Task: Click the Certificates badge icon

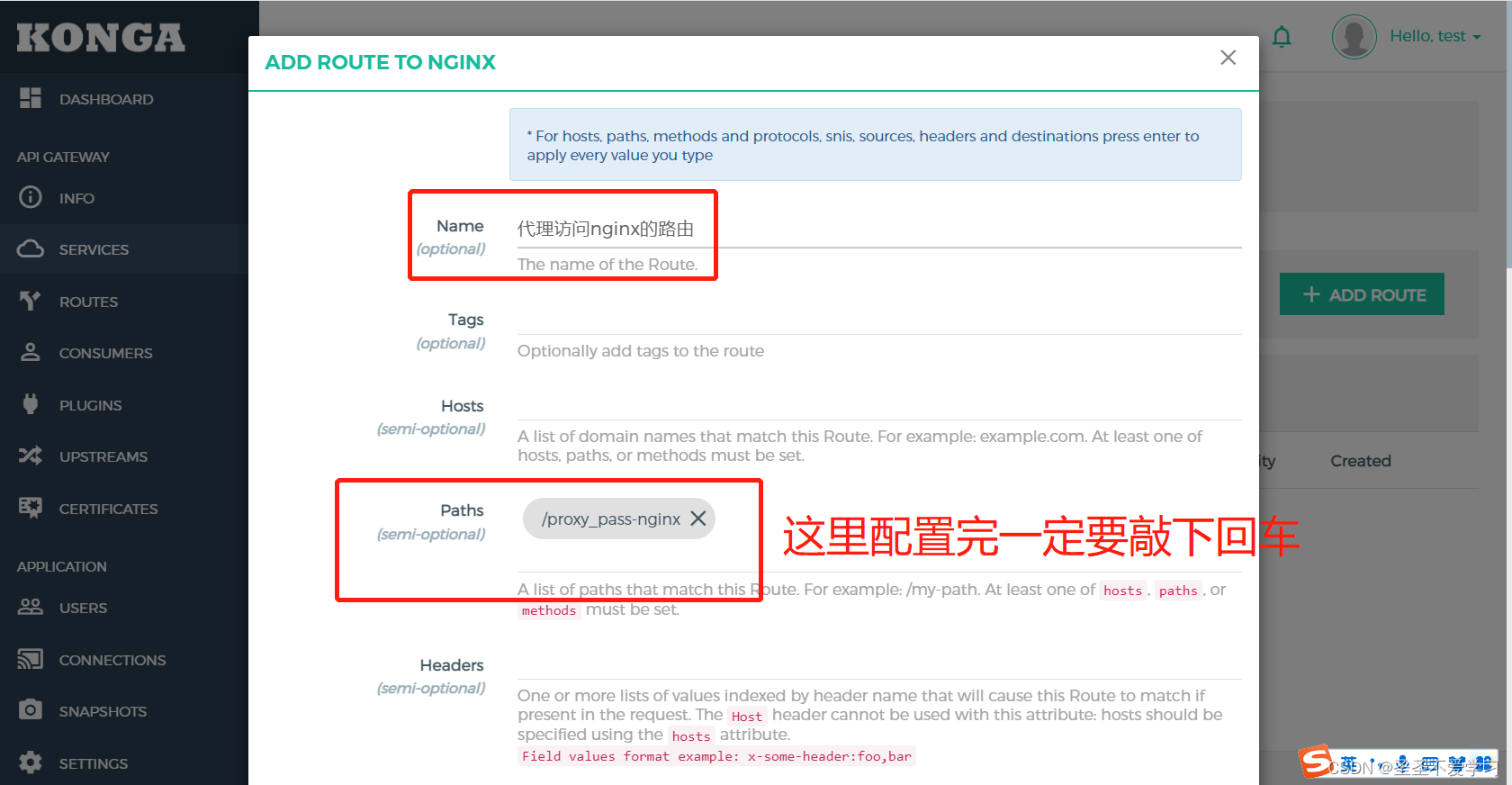Action: (x=31, y=508)
